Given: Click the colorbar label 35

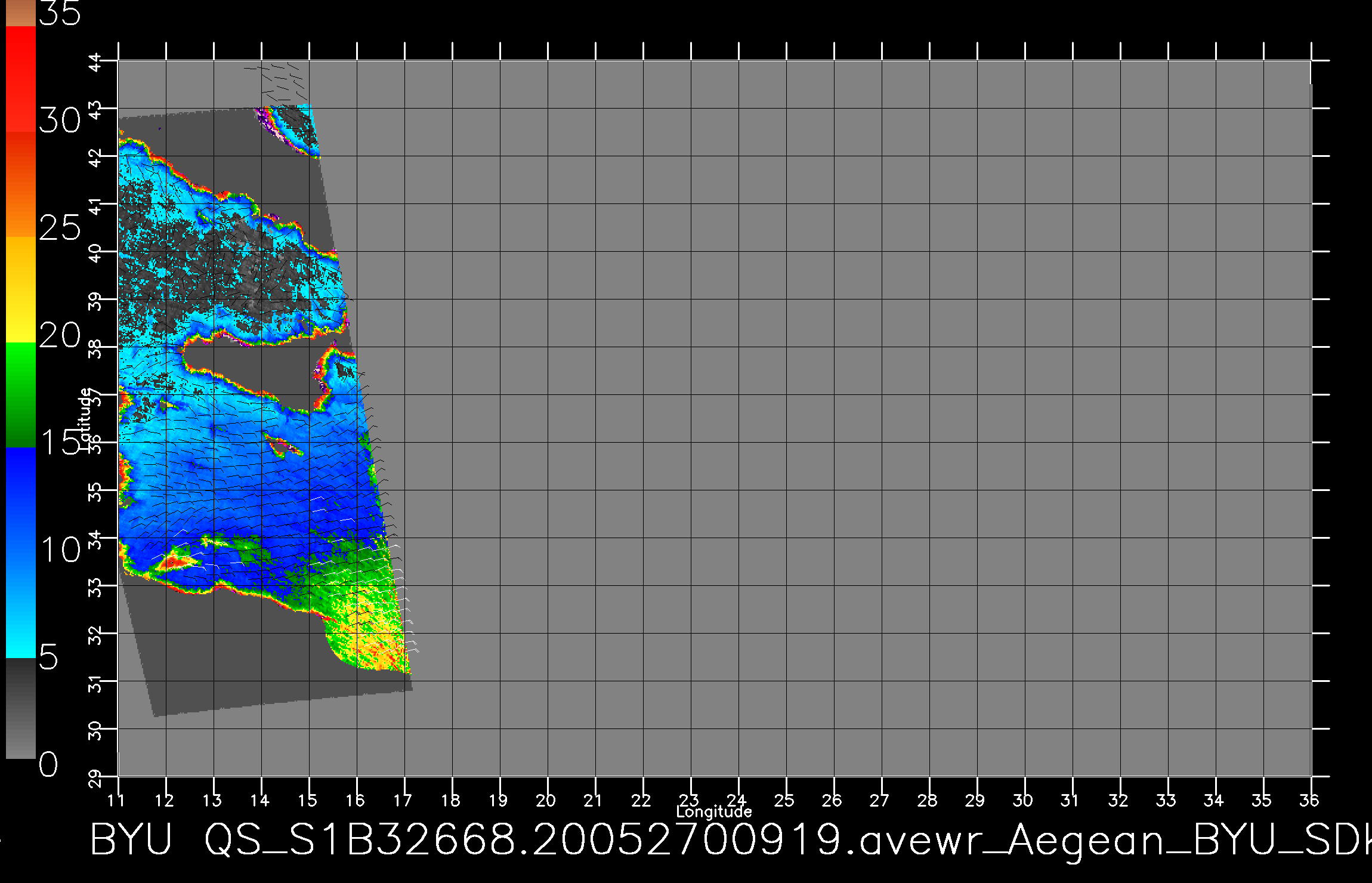Looking at the screenshot, I should click(60, 13).
